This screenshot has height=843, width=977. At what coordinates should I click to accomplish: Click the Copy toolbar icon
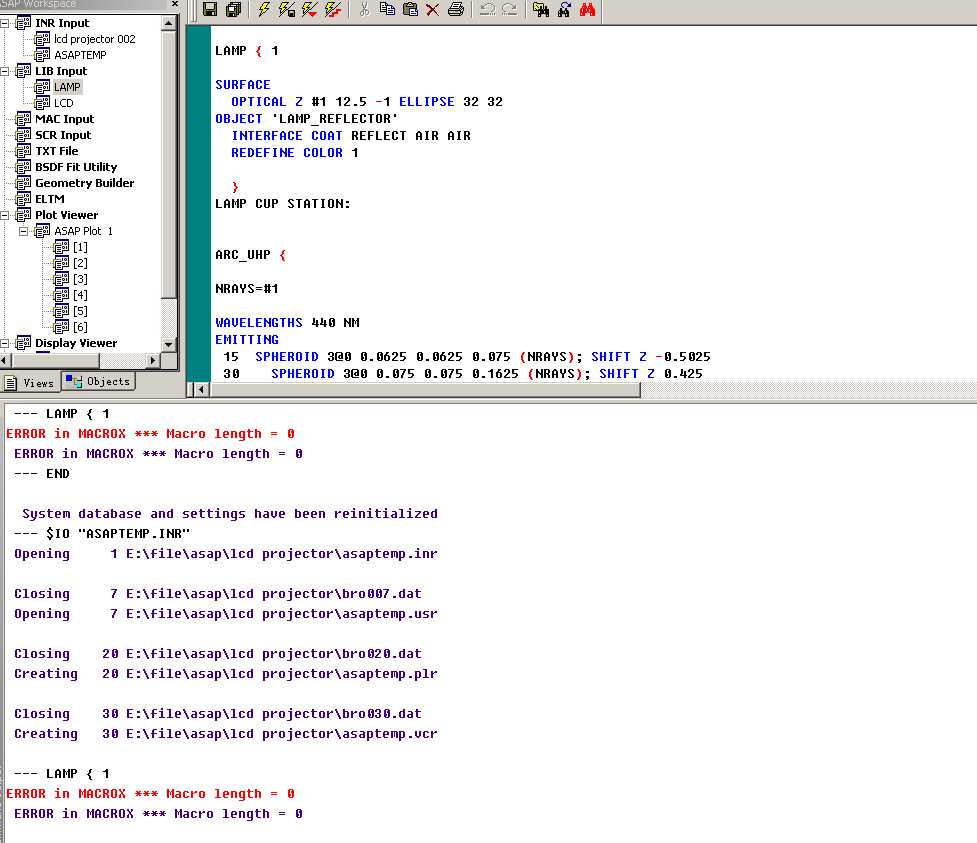pos(387,9)
